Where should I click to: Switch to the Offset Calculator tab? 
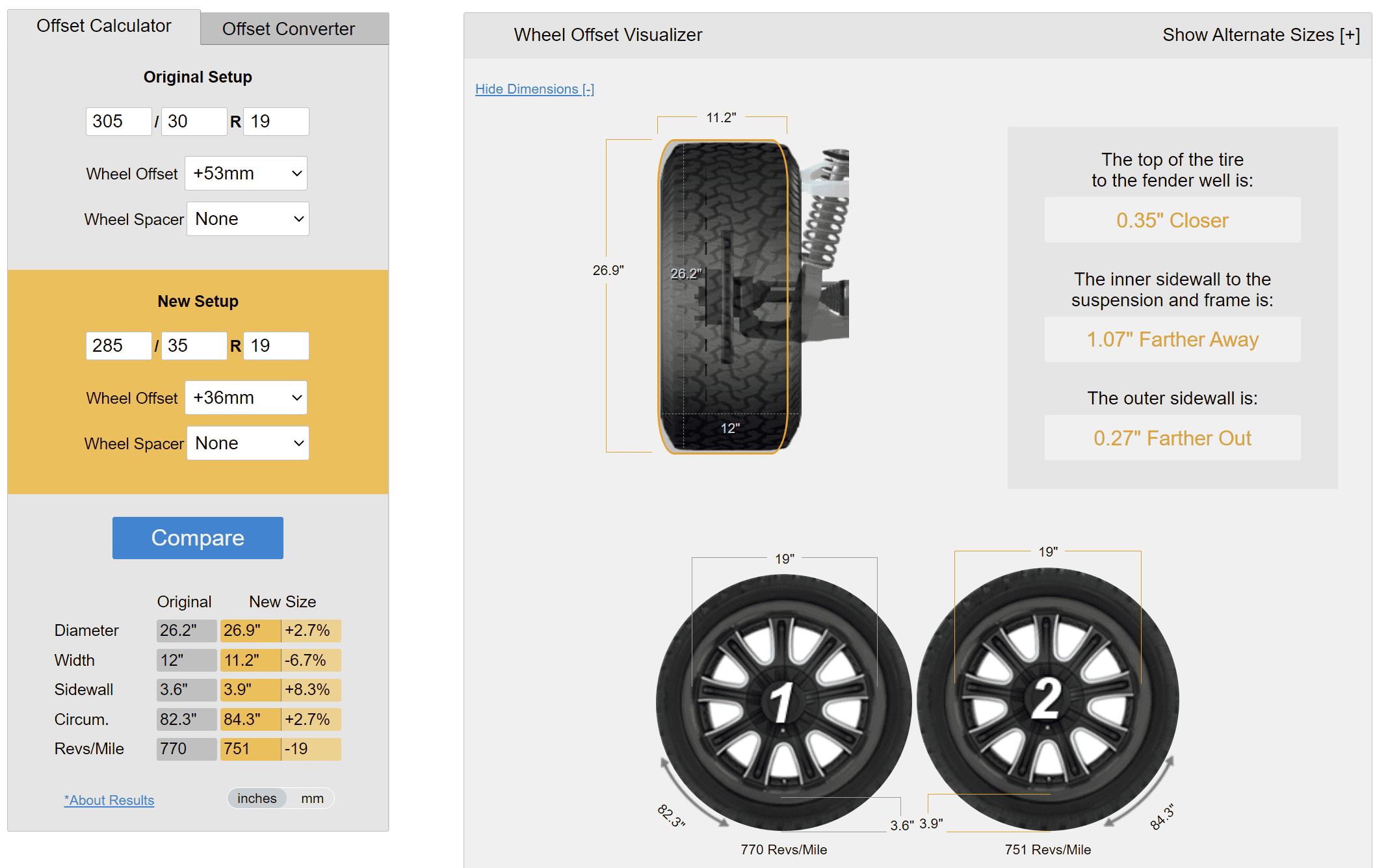tap(104, 26)
